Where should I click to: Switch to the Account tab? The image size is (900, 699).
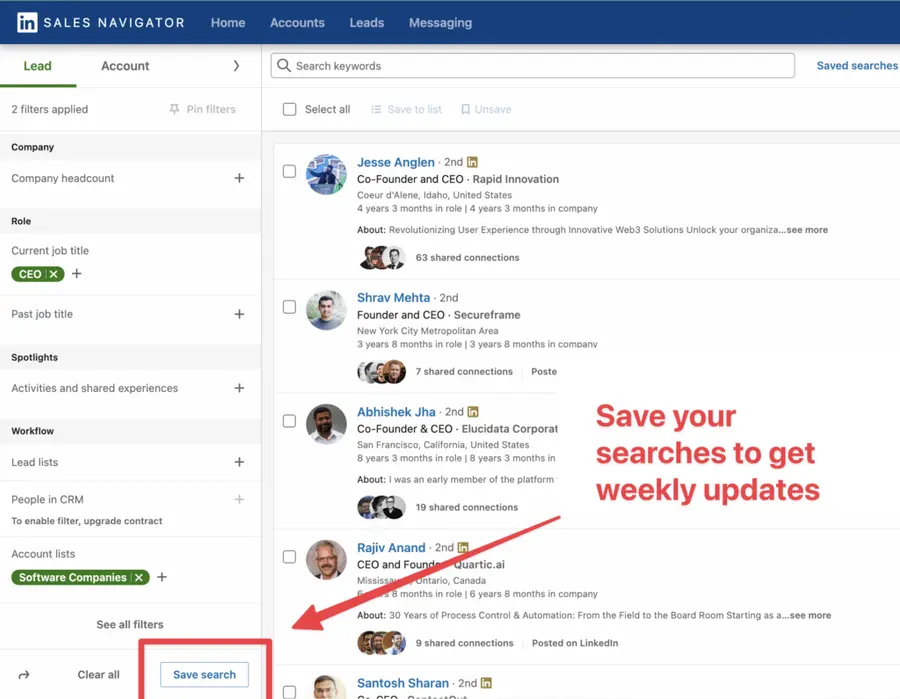[124, 66]
